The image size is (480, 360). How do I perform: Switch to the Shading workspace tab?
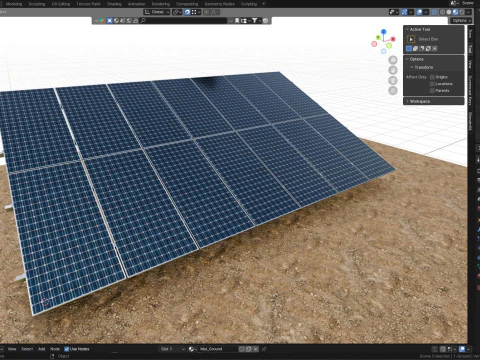click(114, 4)
